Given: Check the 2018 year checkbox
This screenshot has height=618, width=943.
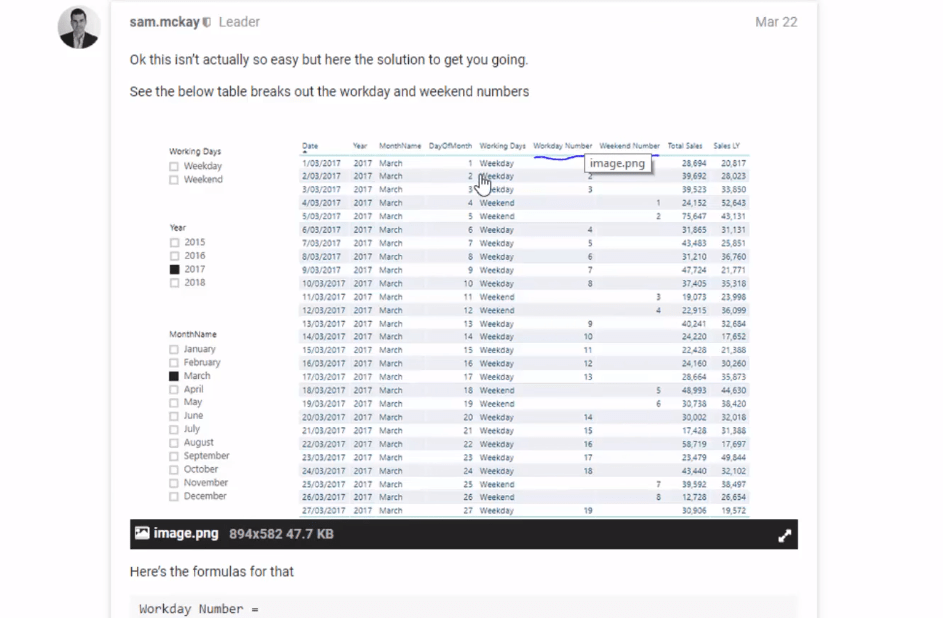Looking at the screenshot, I should point(174,283).
